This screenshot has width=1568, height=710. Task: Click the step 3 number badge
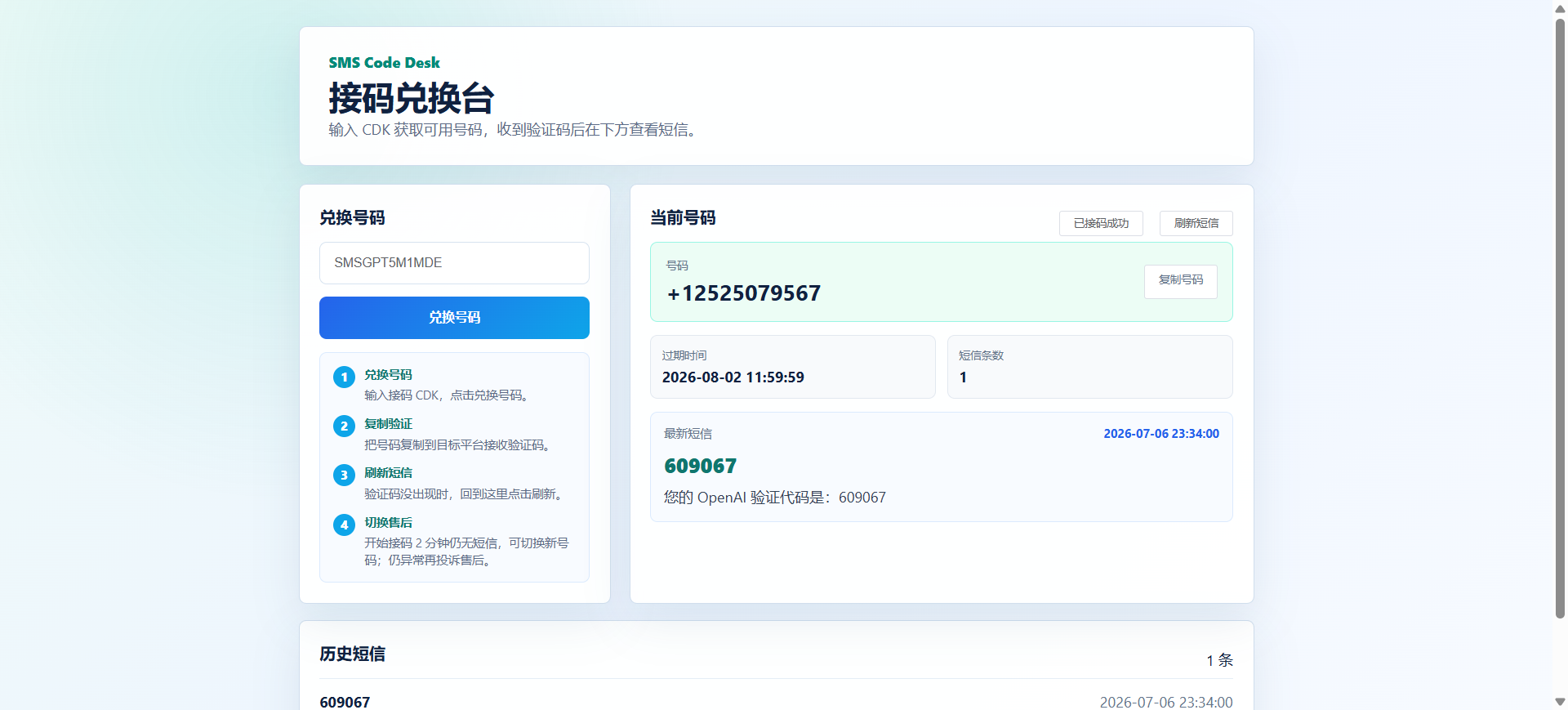[344, 475]
